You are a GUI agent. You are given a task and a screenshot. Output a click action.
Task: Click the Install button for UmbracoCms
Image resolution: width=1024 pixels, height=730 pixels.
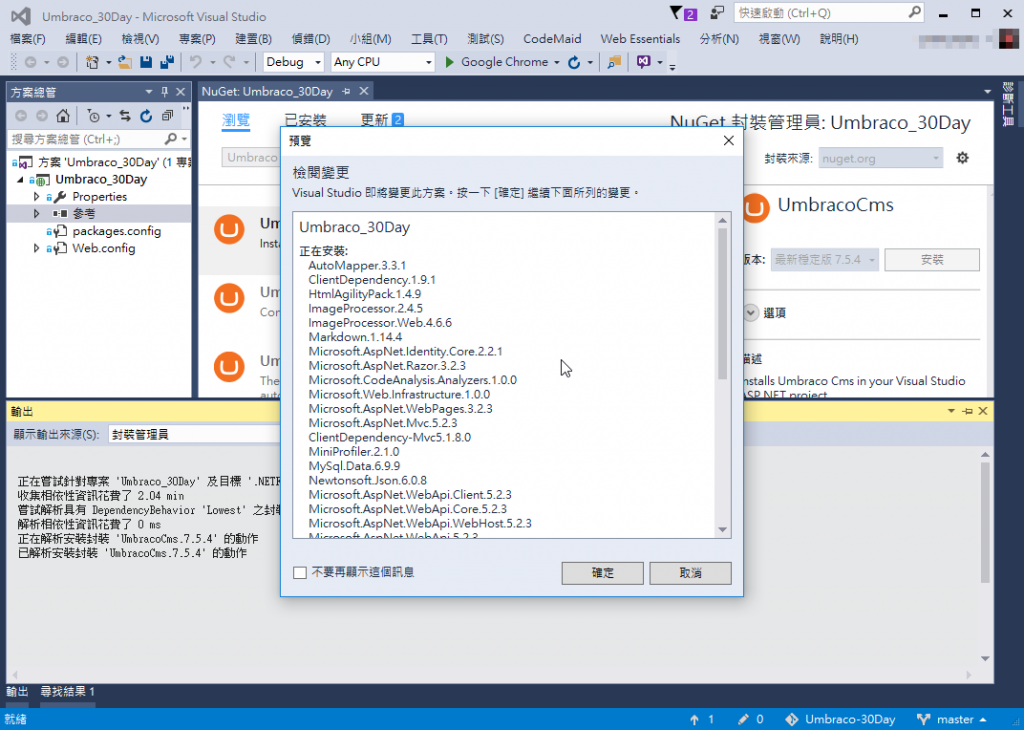(x=932, y=259)
